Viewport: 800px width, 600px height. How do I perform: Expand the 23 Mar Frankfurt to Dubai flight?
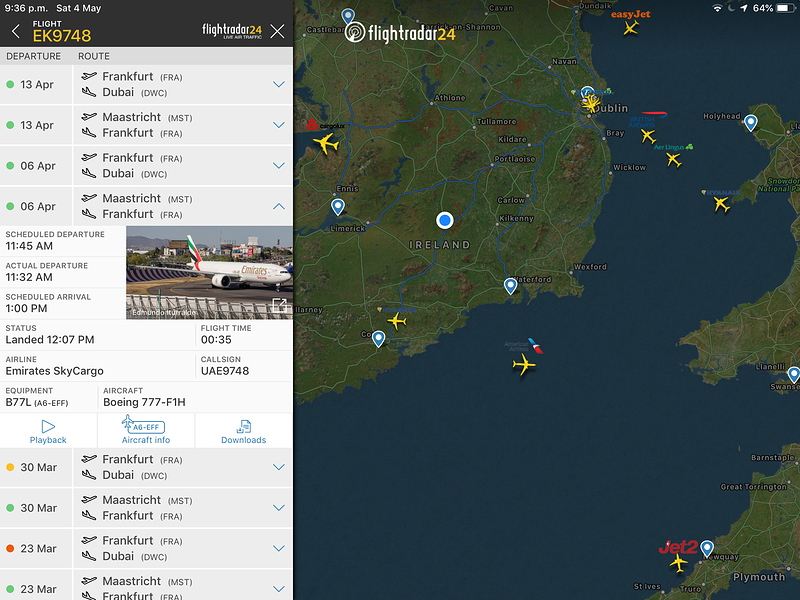[x=279, y=548]
